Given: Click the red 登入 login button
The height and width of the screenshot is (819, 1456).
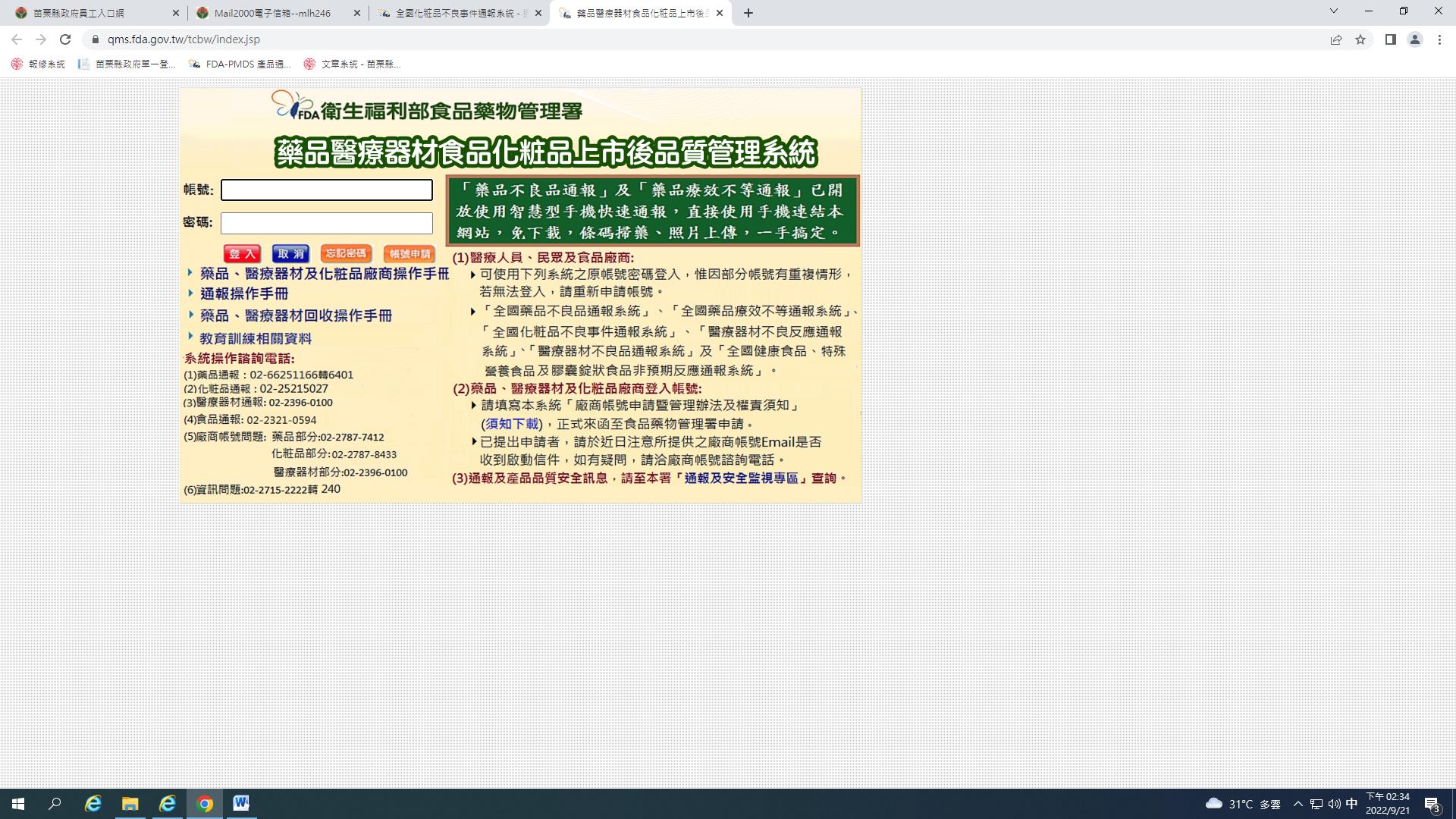Looking at the screenshot, I should click(x=242, y=254).
